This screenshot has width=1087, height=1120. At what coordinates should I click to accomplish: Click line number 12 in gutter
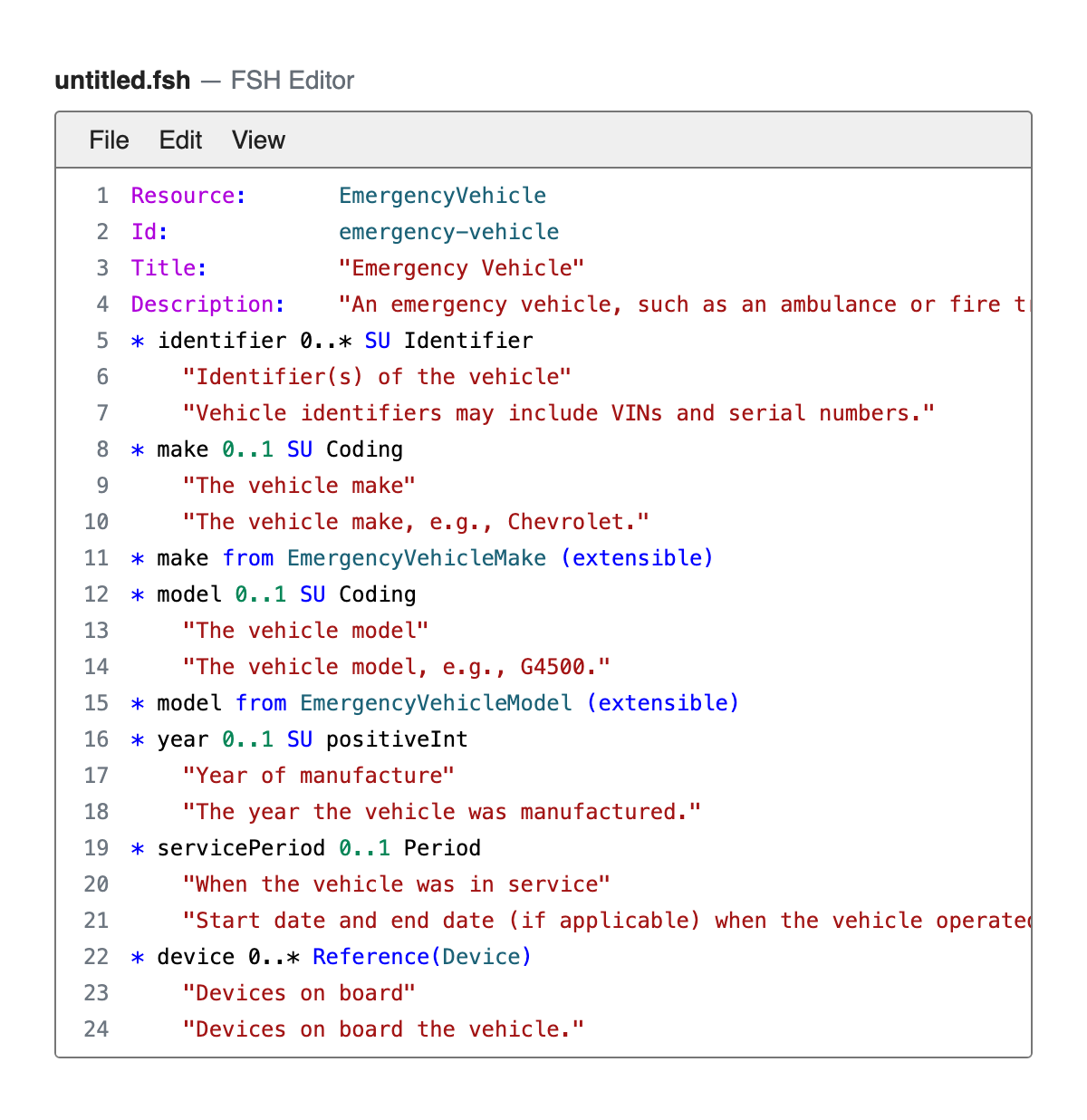click(97, 594)
